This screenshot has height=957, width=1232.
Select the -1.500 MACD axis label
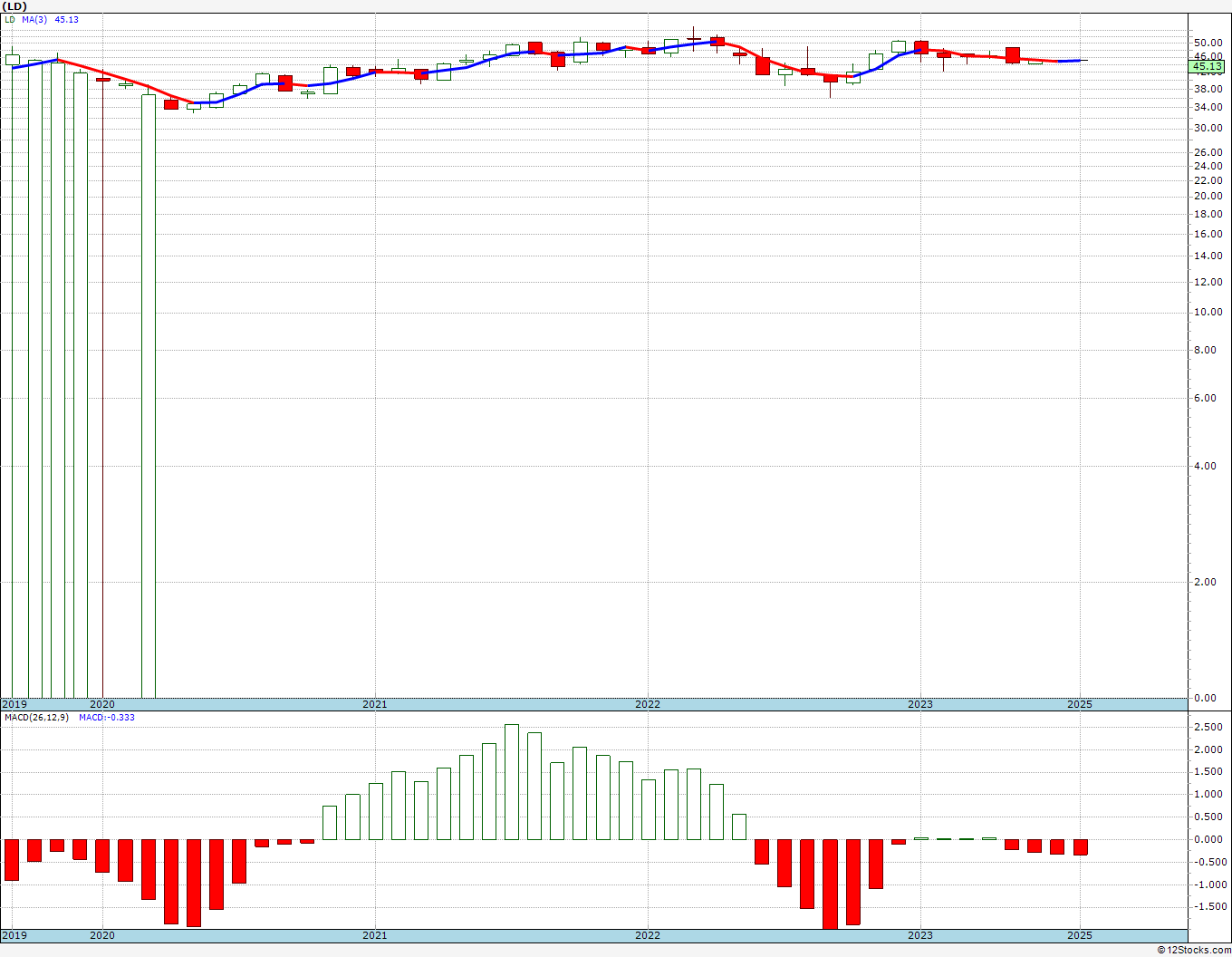point(1208,907)
